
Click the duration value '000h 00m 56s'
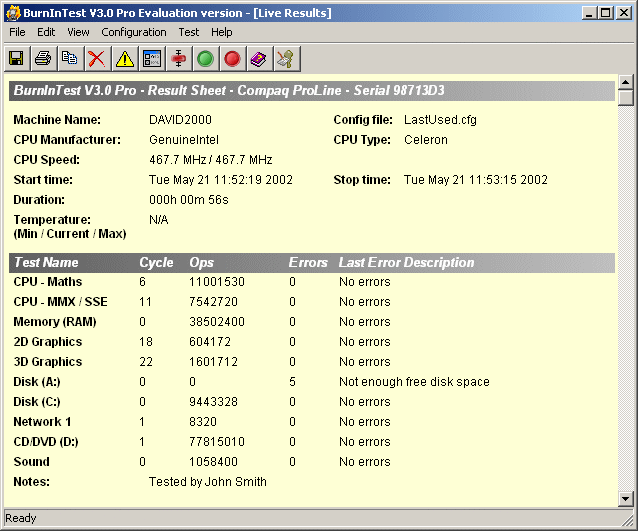(x=189, y=200)
